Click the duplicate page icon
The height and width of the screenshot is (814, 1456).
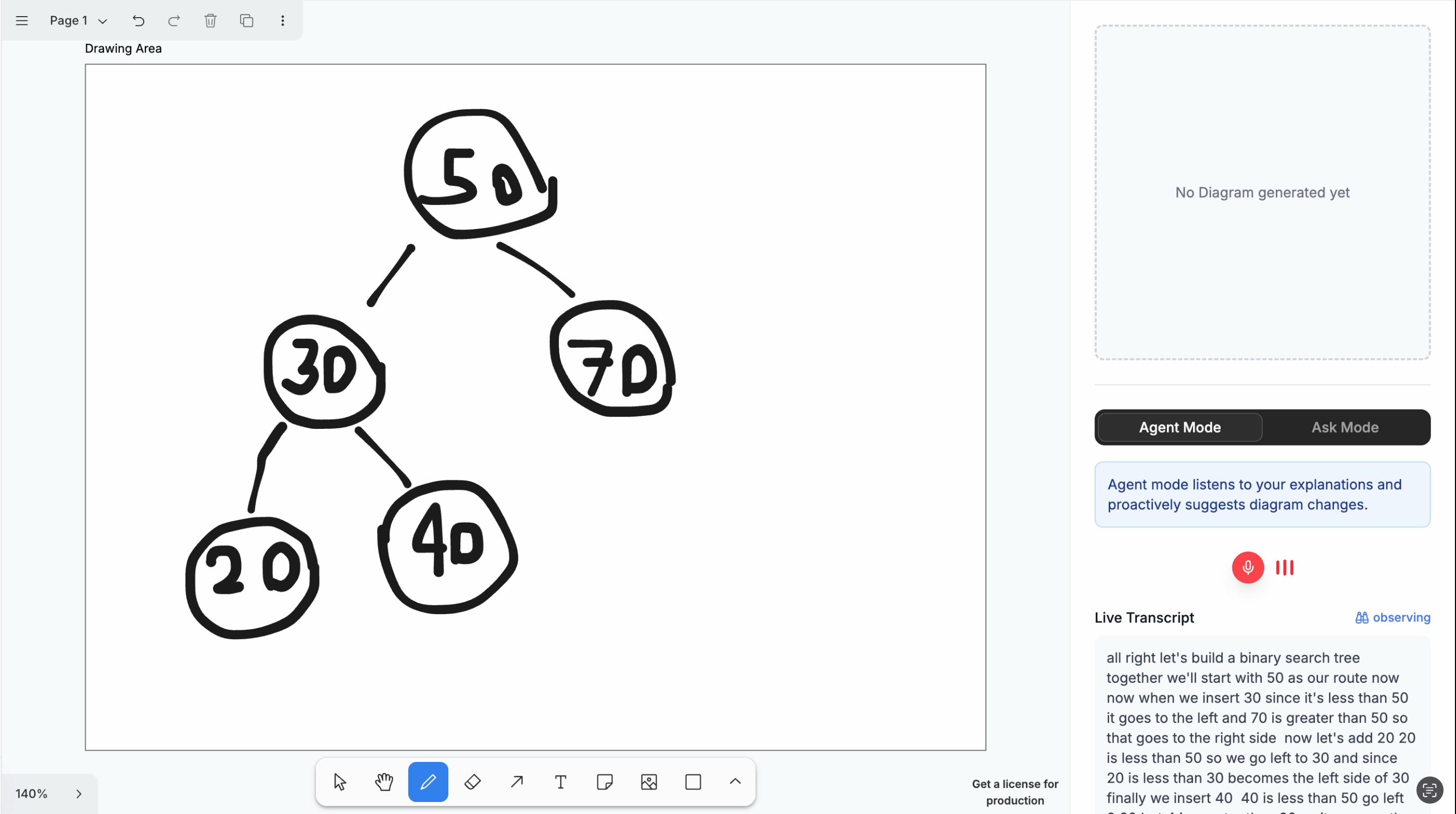246,21
